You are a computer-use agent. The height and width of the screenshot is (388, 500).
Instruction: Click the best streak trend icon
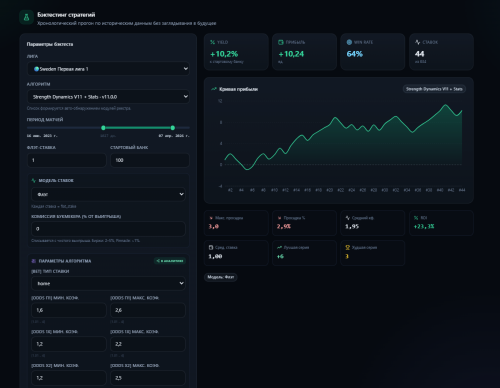tap(279, 247)
